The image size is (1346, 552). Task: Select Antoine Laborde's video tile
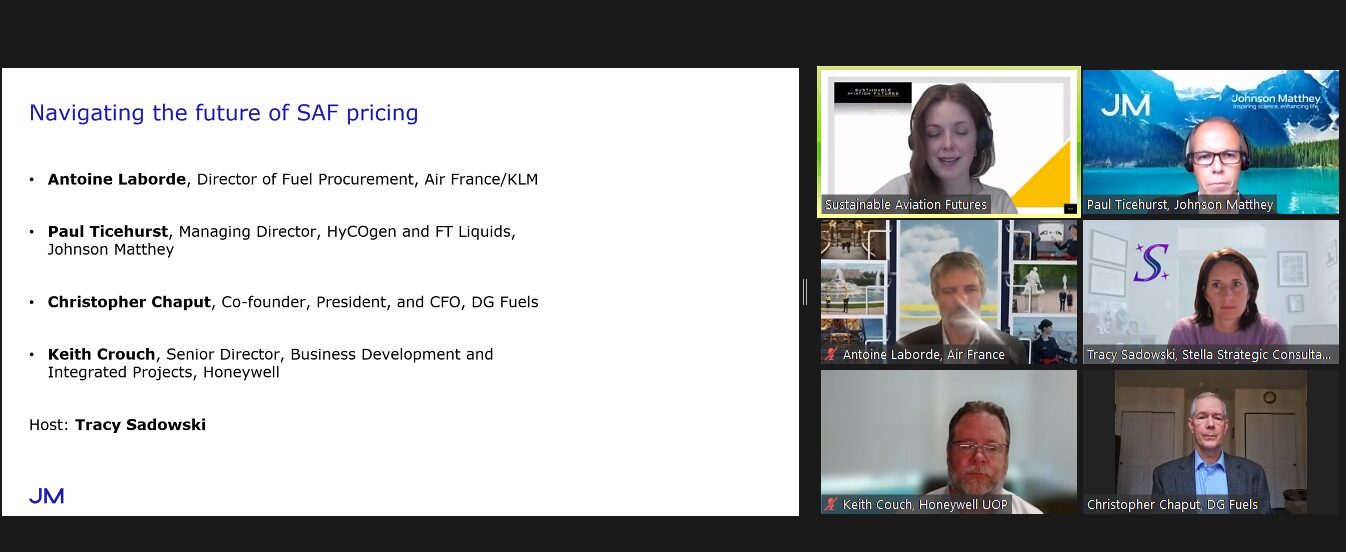949,290
